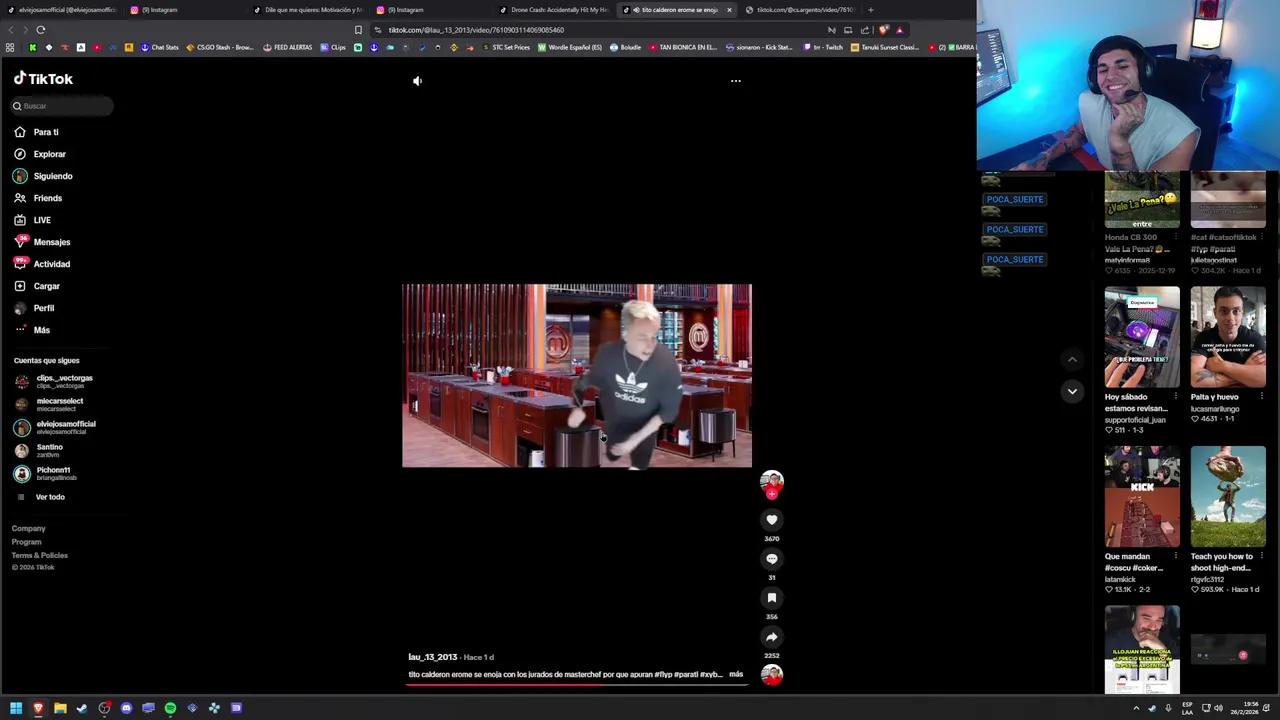
Task: Open the spinning sound disc icon
Action: [x=771, y=676]
